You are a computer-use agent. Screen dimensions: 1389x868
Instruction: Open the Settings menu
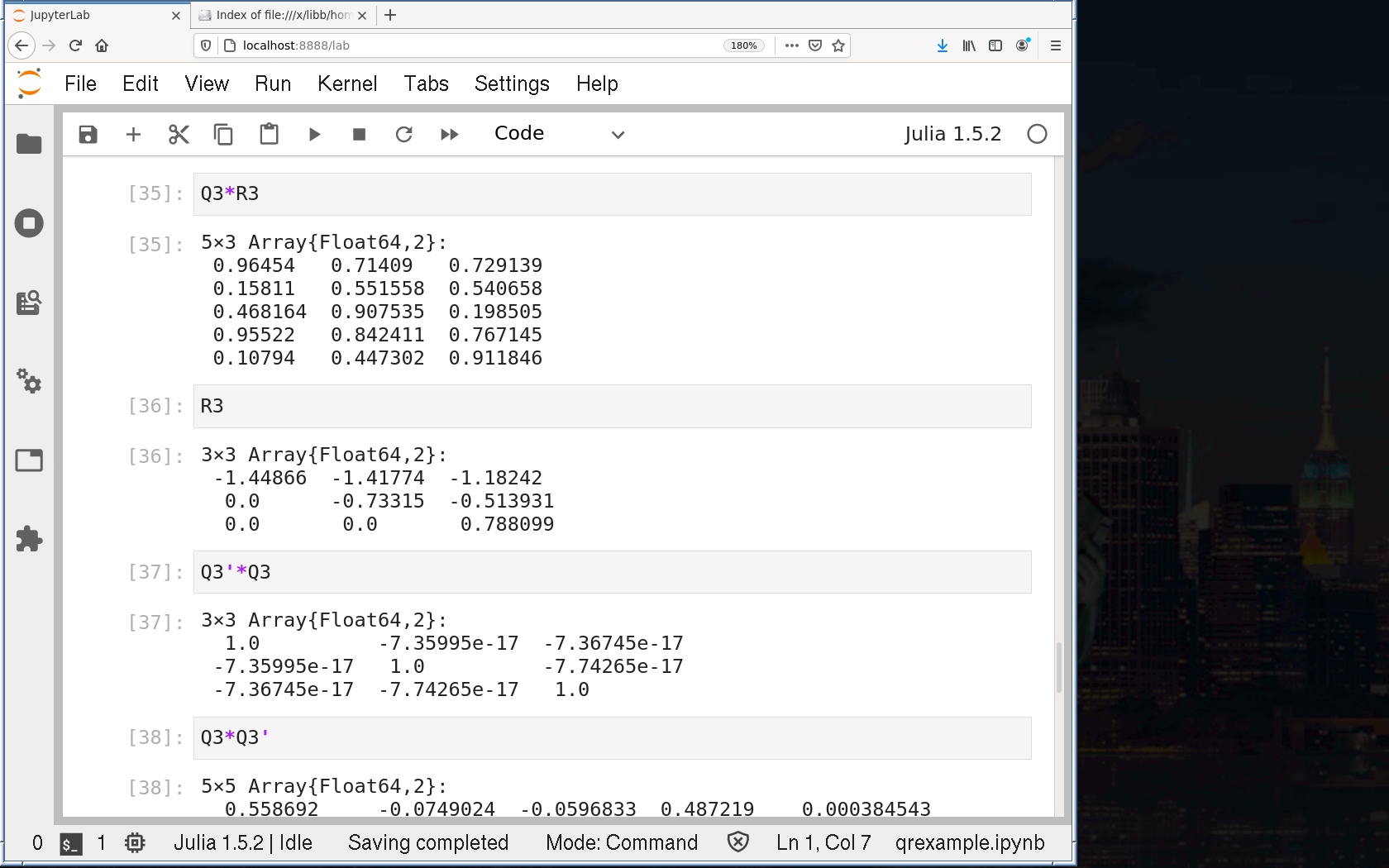[511, 83]
